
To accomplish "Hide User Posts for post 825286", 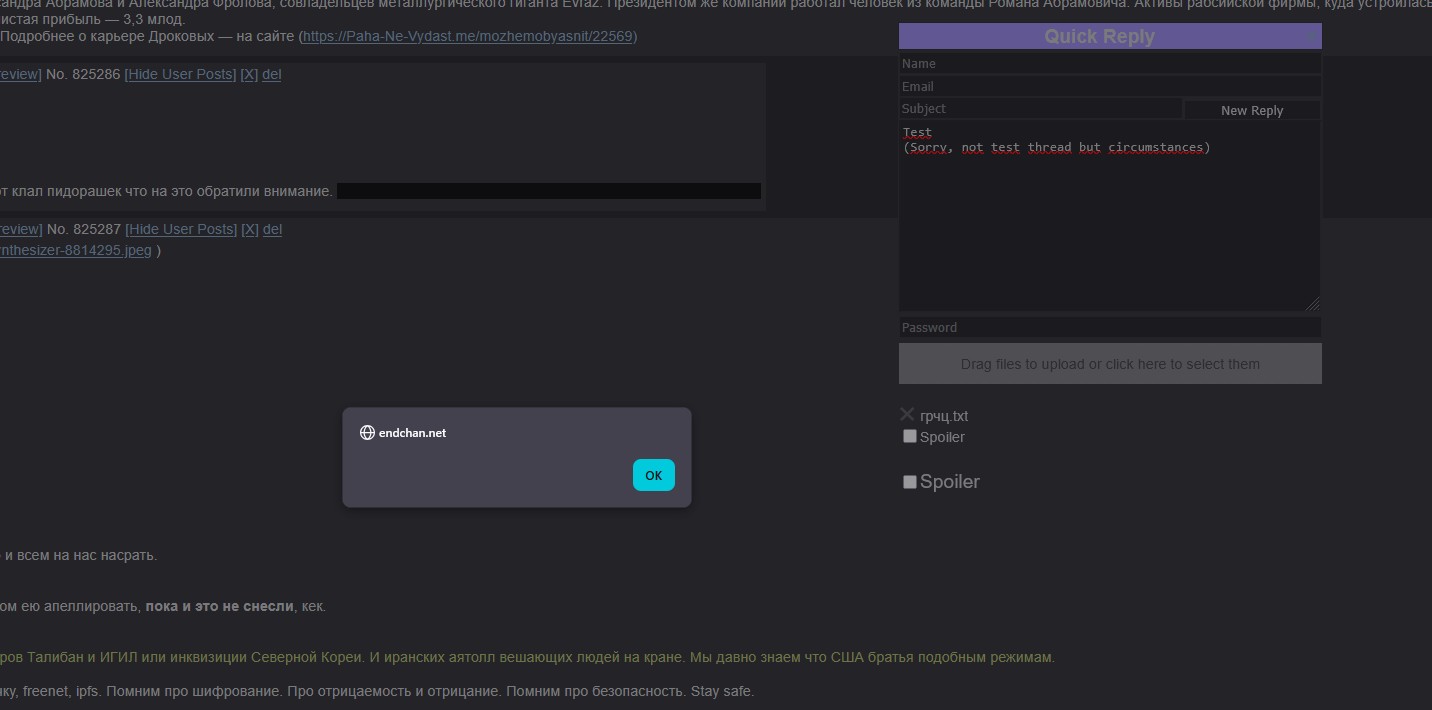I will 180,74.
